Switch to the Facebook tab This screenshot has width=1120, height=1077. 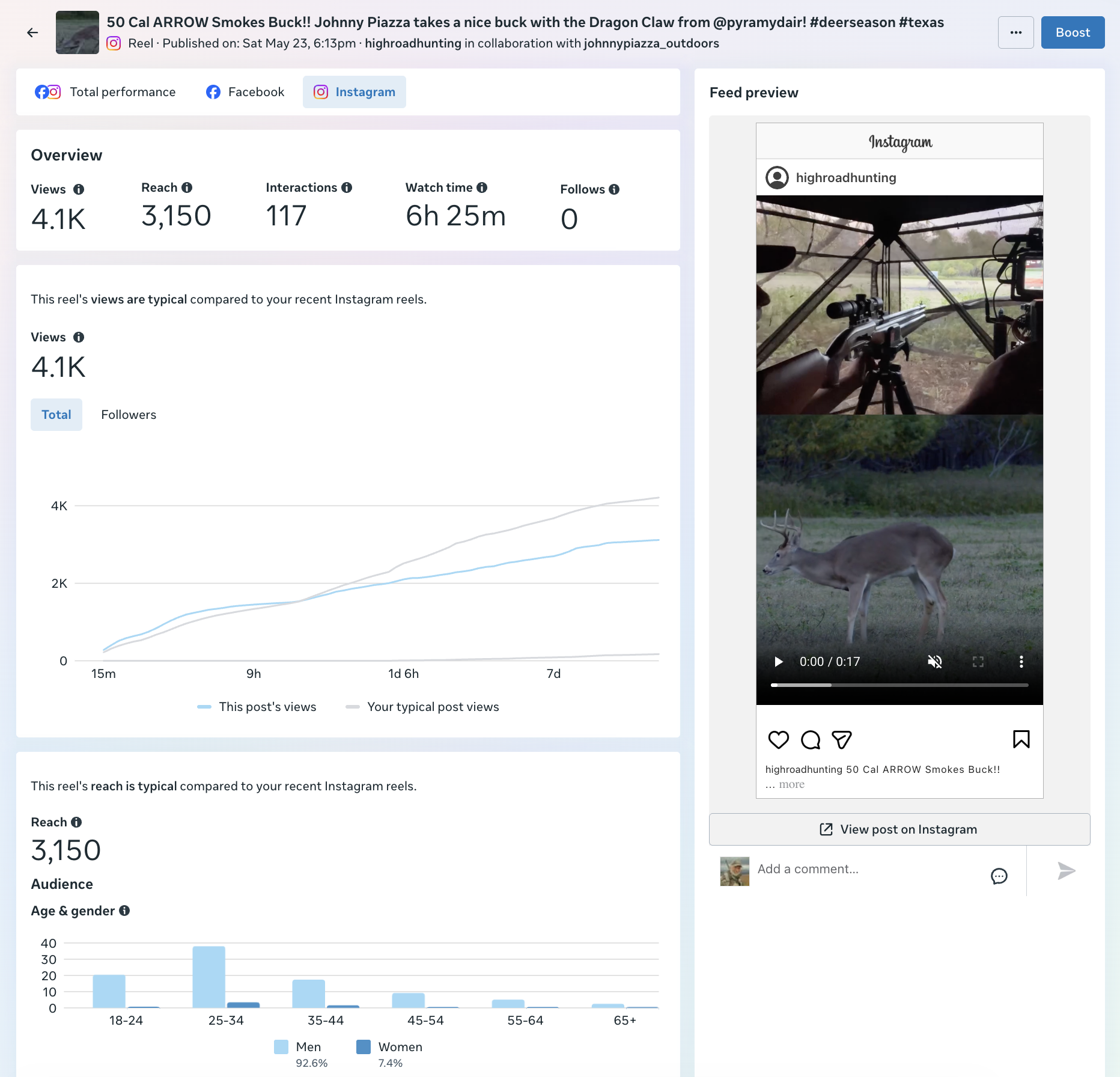pos(245,92)
